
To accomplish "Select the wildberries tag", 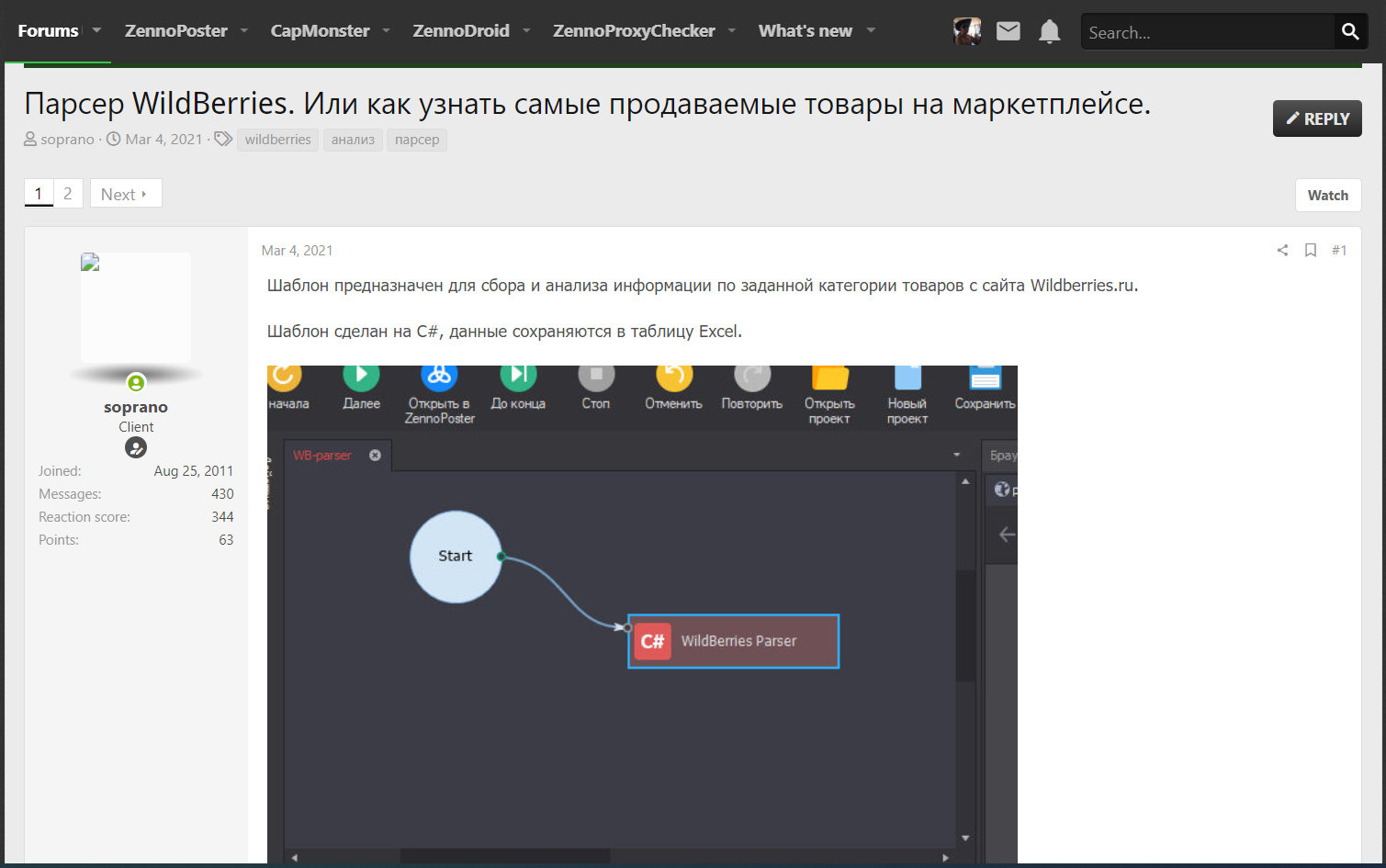I will point(277,140).
